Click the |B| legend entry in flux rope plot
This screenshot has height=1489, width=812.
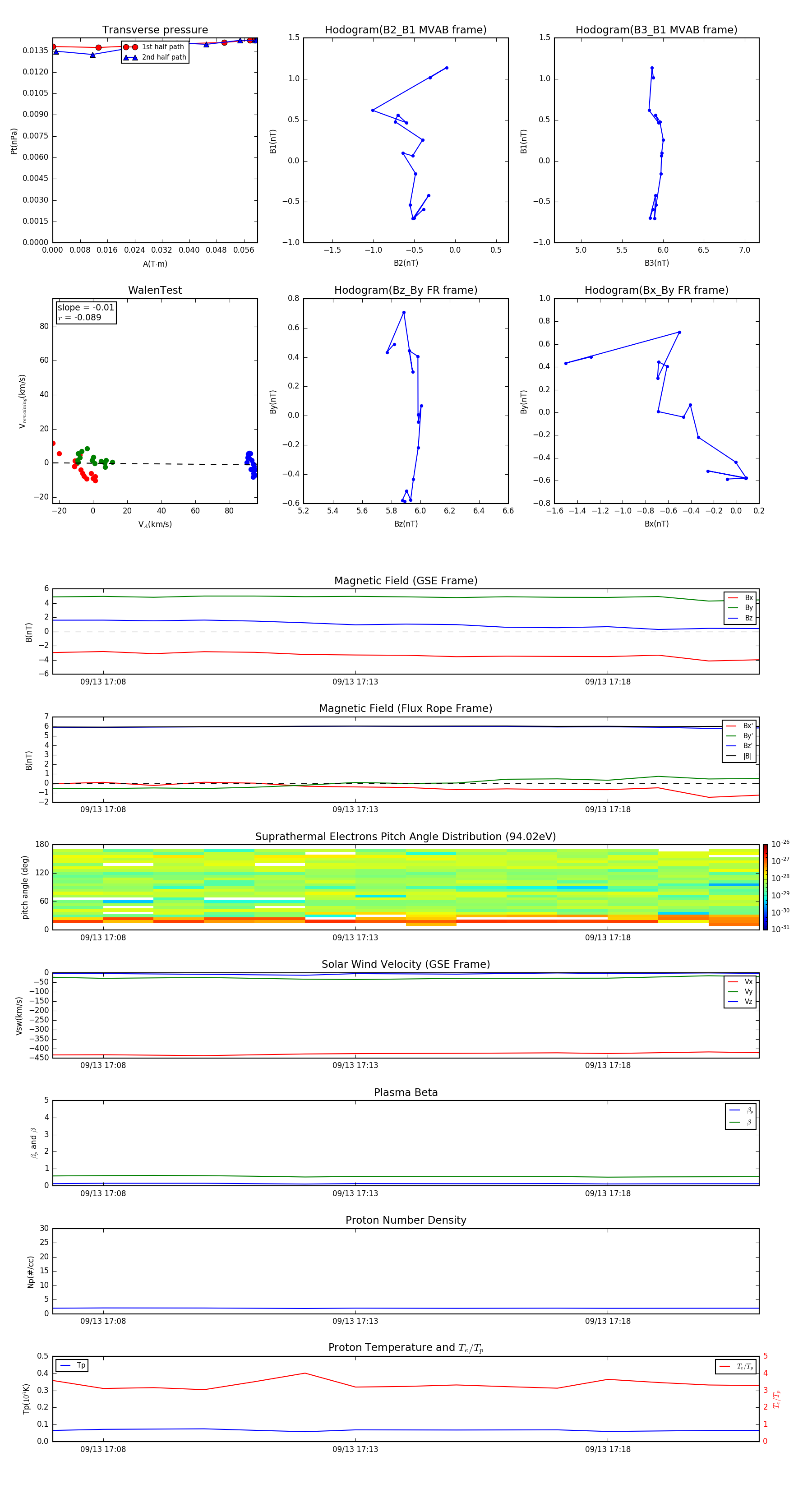click(x=739, y=756)
